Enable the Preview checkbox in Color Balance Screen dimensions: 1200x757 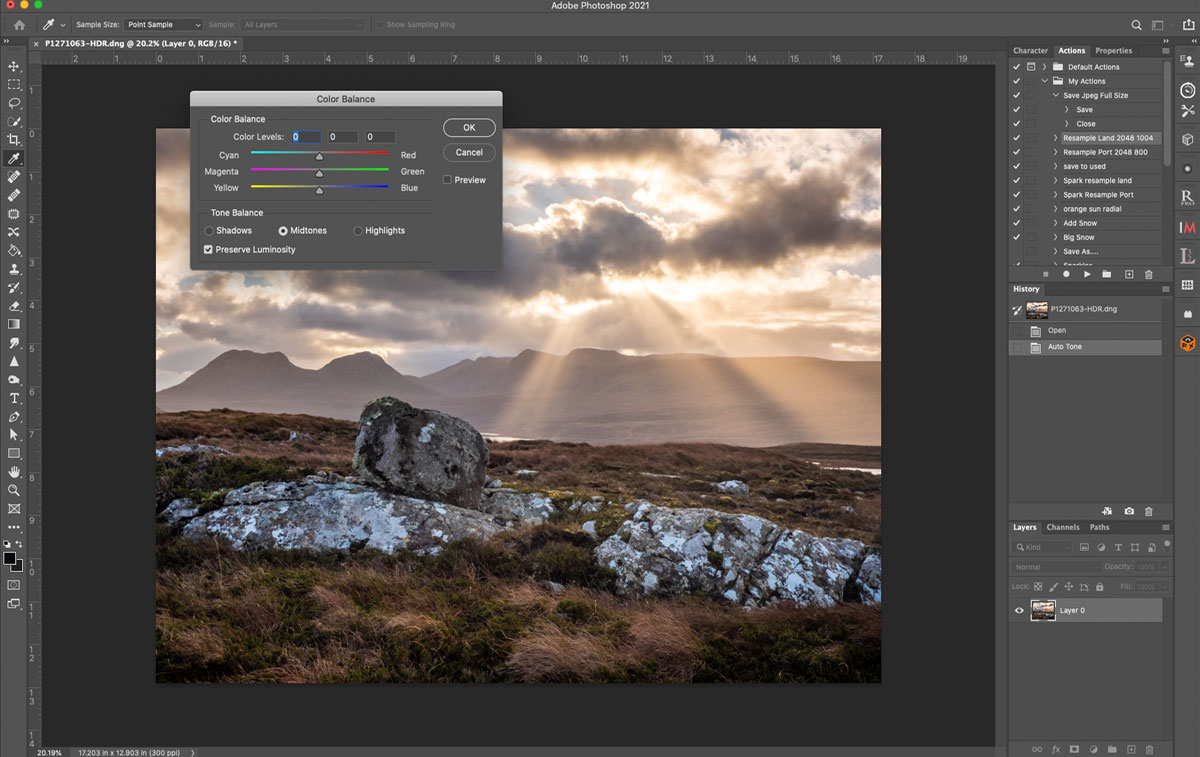tap(447, 180)
